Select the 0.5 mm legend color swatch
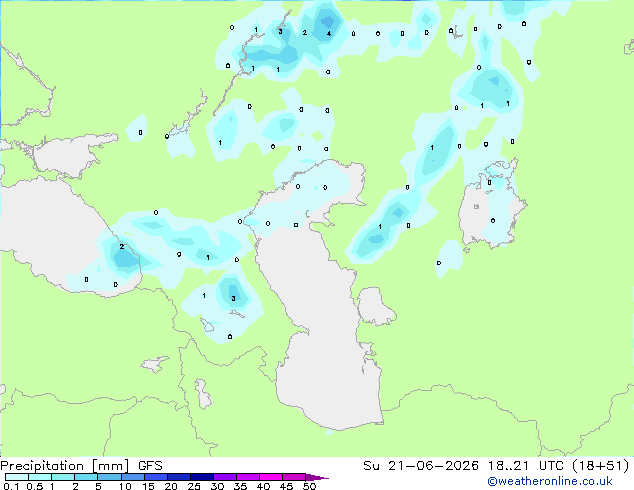 (40, 477)
